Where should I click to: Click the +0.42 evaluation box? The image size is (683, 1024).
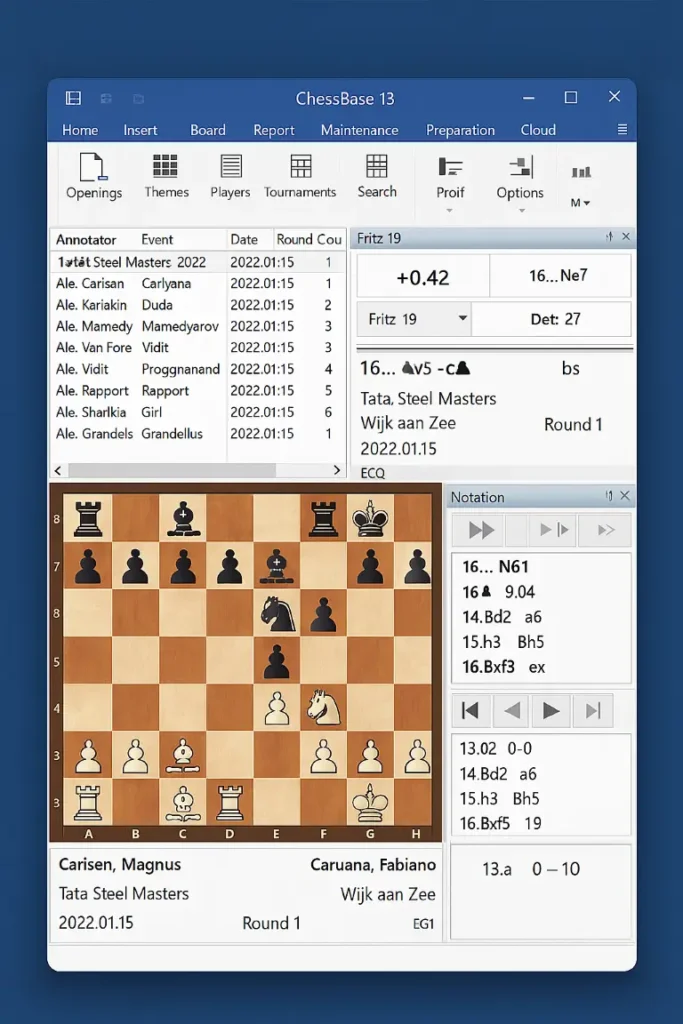422,277
